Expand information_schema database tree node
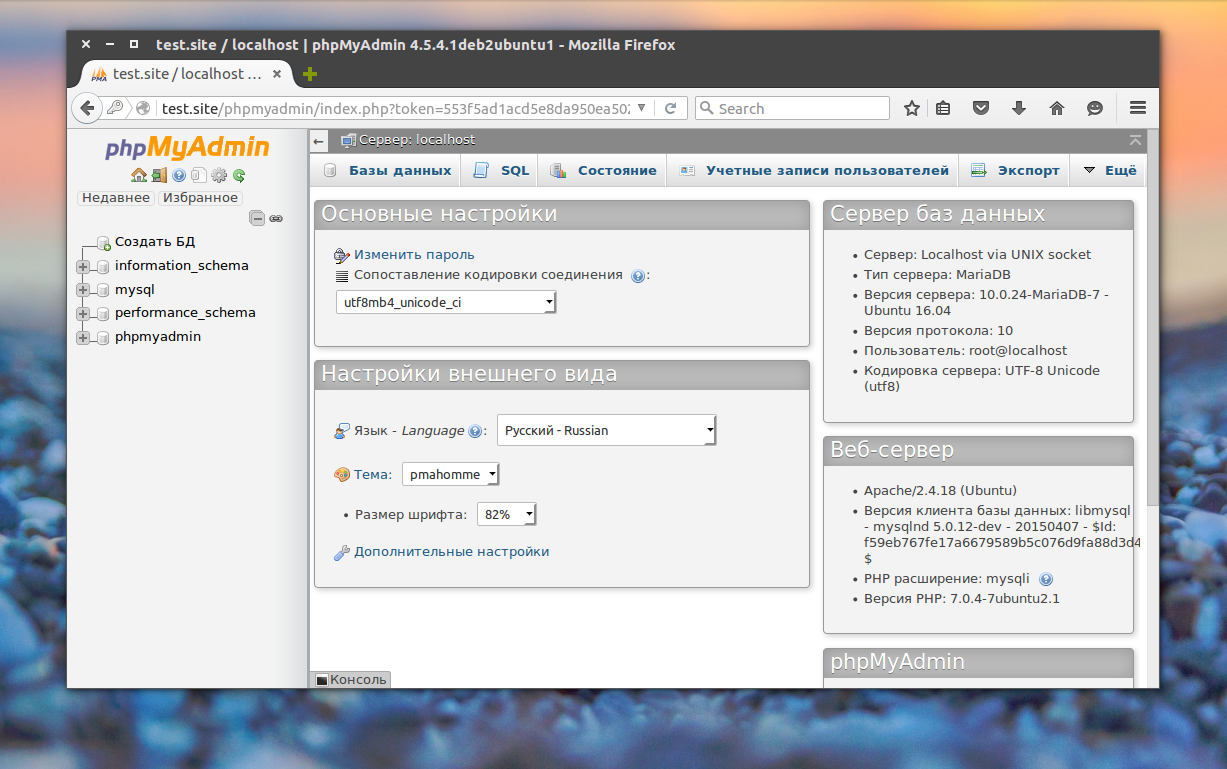 [83, 266]
